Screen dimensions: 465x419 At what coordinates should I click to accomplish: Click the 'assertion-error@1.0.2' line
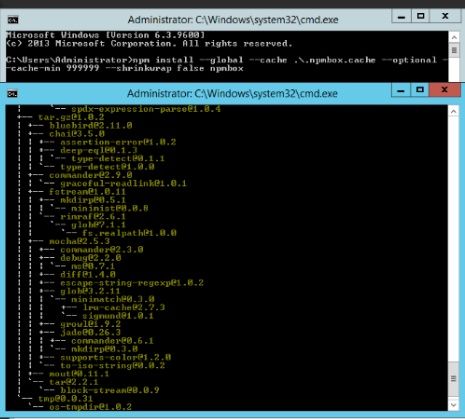(118, 142)
